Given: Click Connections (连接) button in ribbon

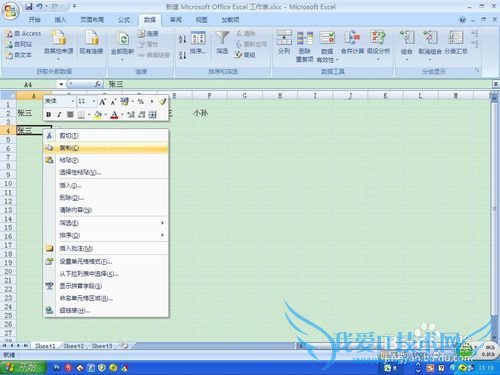Looking at the screenshot, I should (148, 34).
